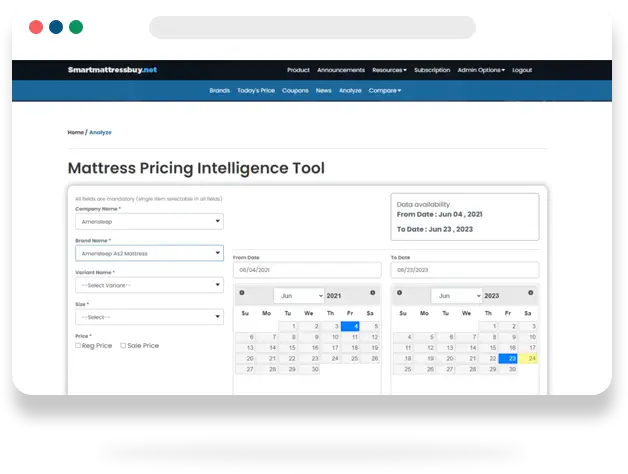Screen dimensions: 628x474
Task: Expand the Compare menu
Action: click(x=385, y=91)
